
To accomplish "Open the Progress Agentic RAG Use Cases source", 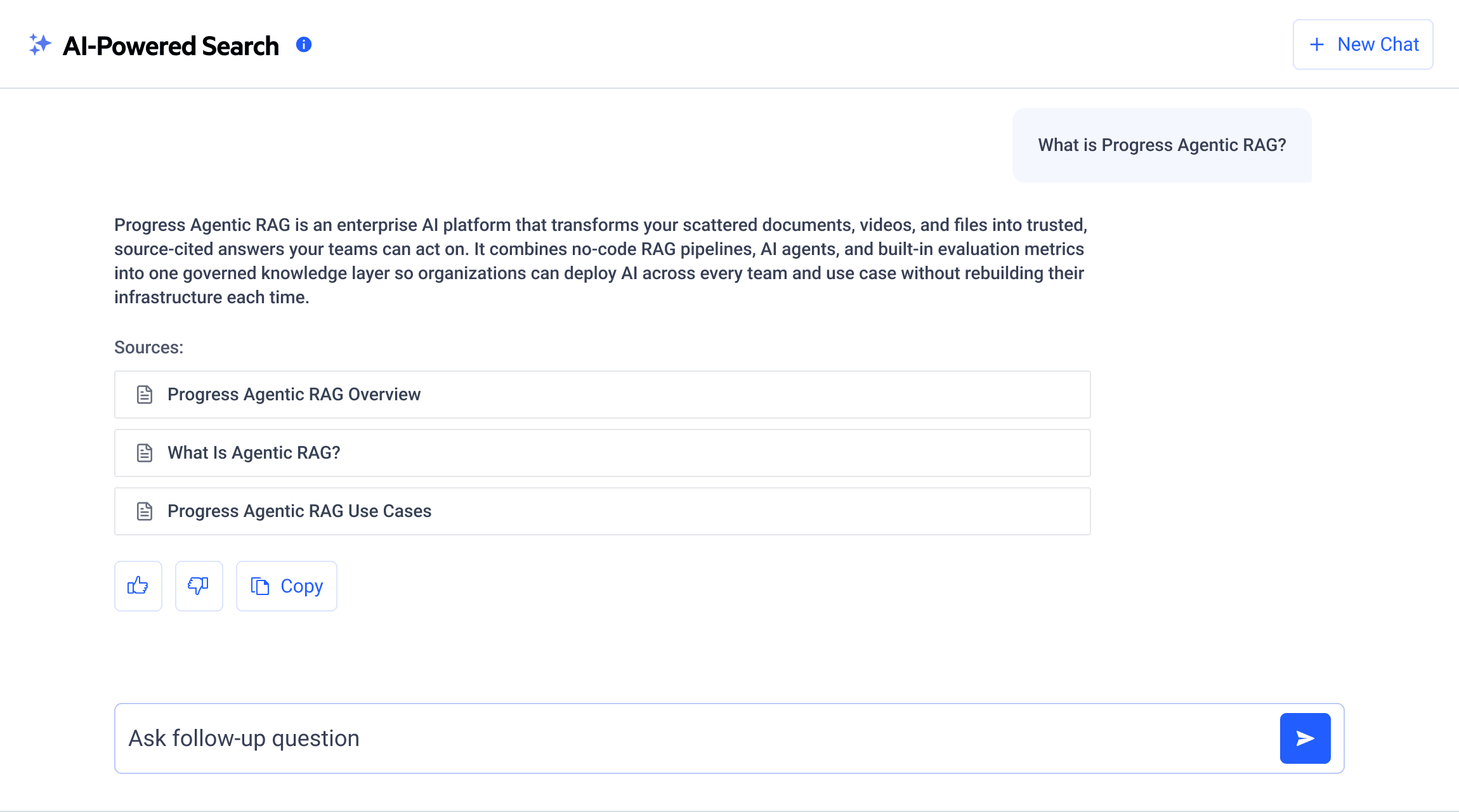I will 602,511.
